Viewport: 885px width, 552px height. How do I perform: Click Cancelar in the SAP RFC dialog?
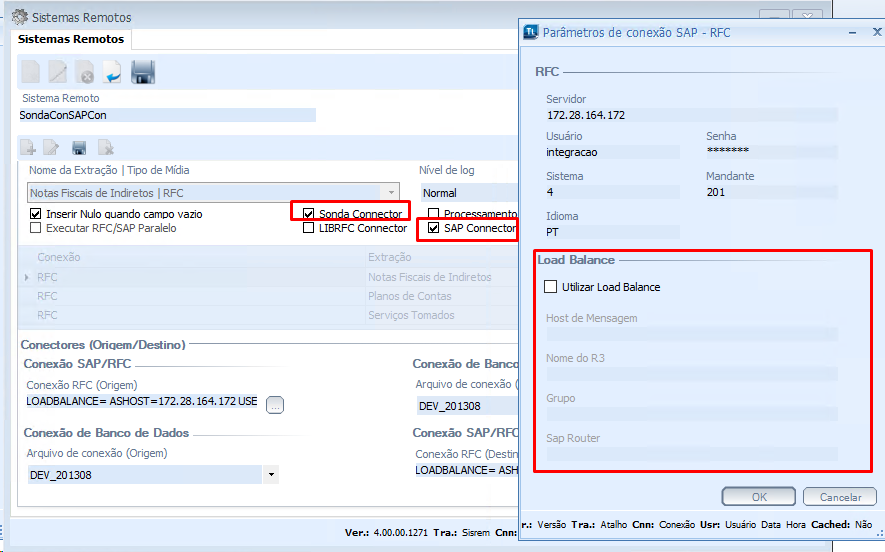tap(840, 497)
